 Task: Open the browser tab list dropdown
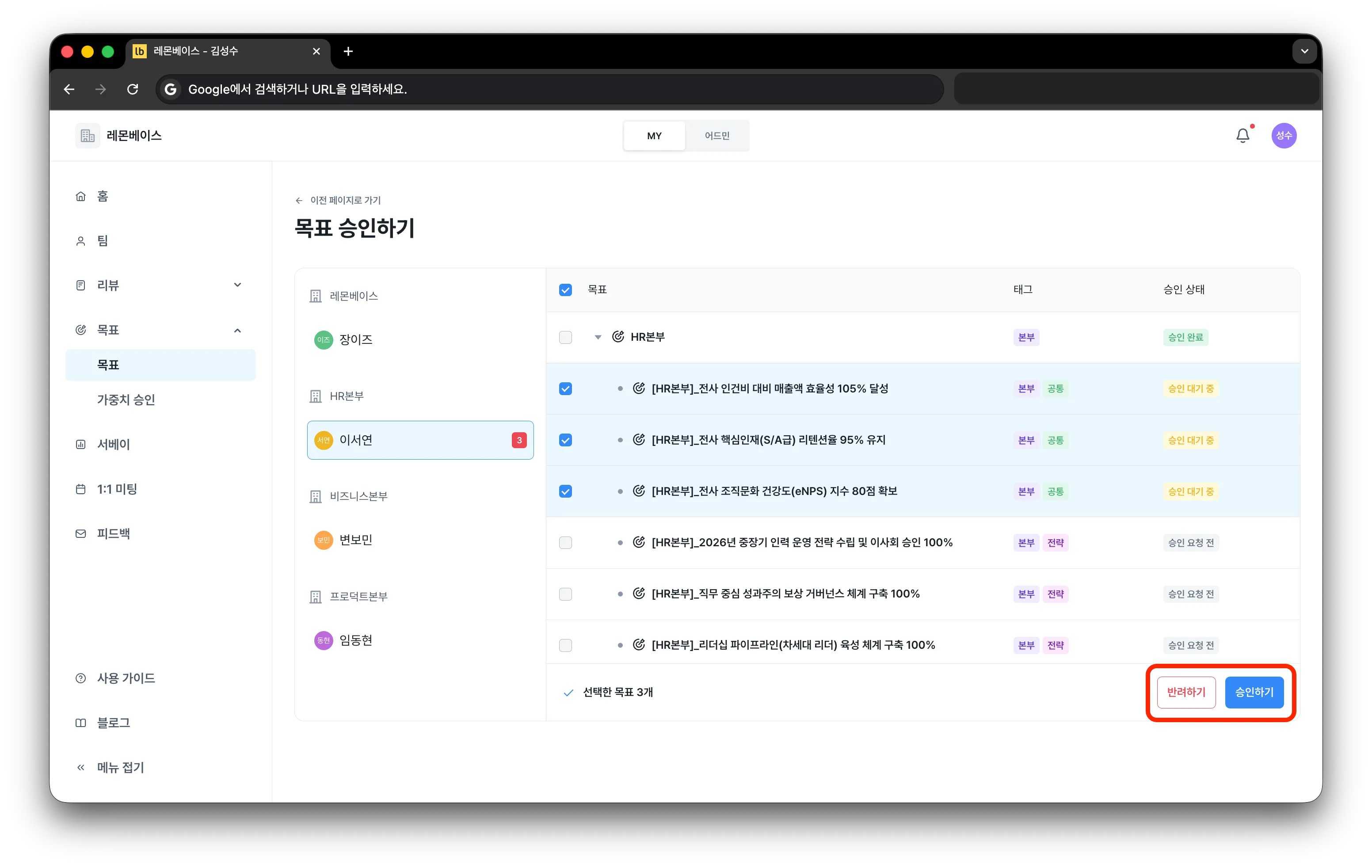pyautogui.click(x=1304, y=51)
